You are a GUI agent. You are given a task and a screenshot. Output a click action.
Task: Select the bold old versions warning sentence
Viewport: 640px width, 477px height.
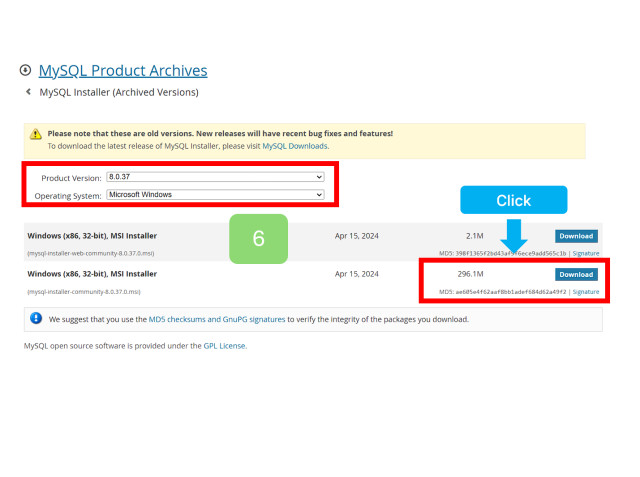pos(220,133)
